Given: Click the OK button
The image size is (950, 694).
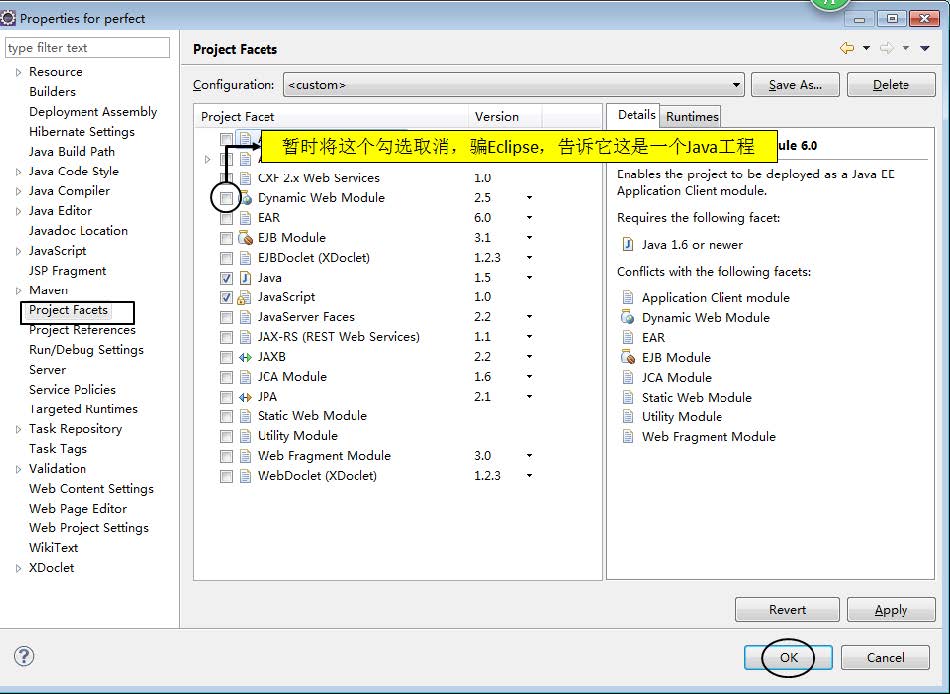Looking at the screenshot, I should pyautogui.click(x=788, y=657).
